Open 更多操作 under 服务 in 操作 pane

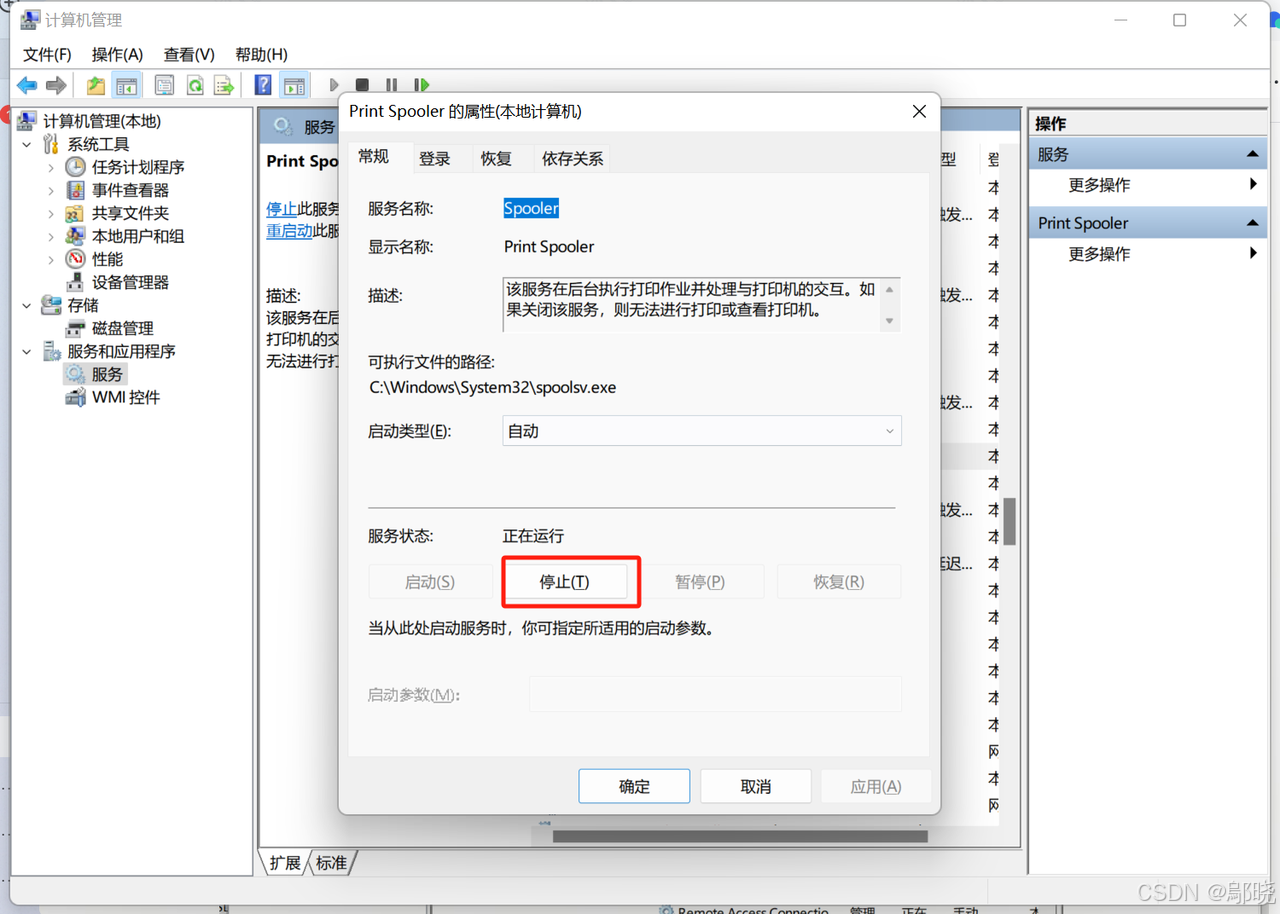coord(1099,185)
